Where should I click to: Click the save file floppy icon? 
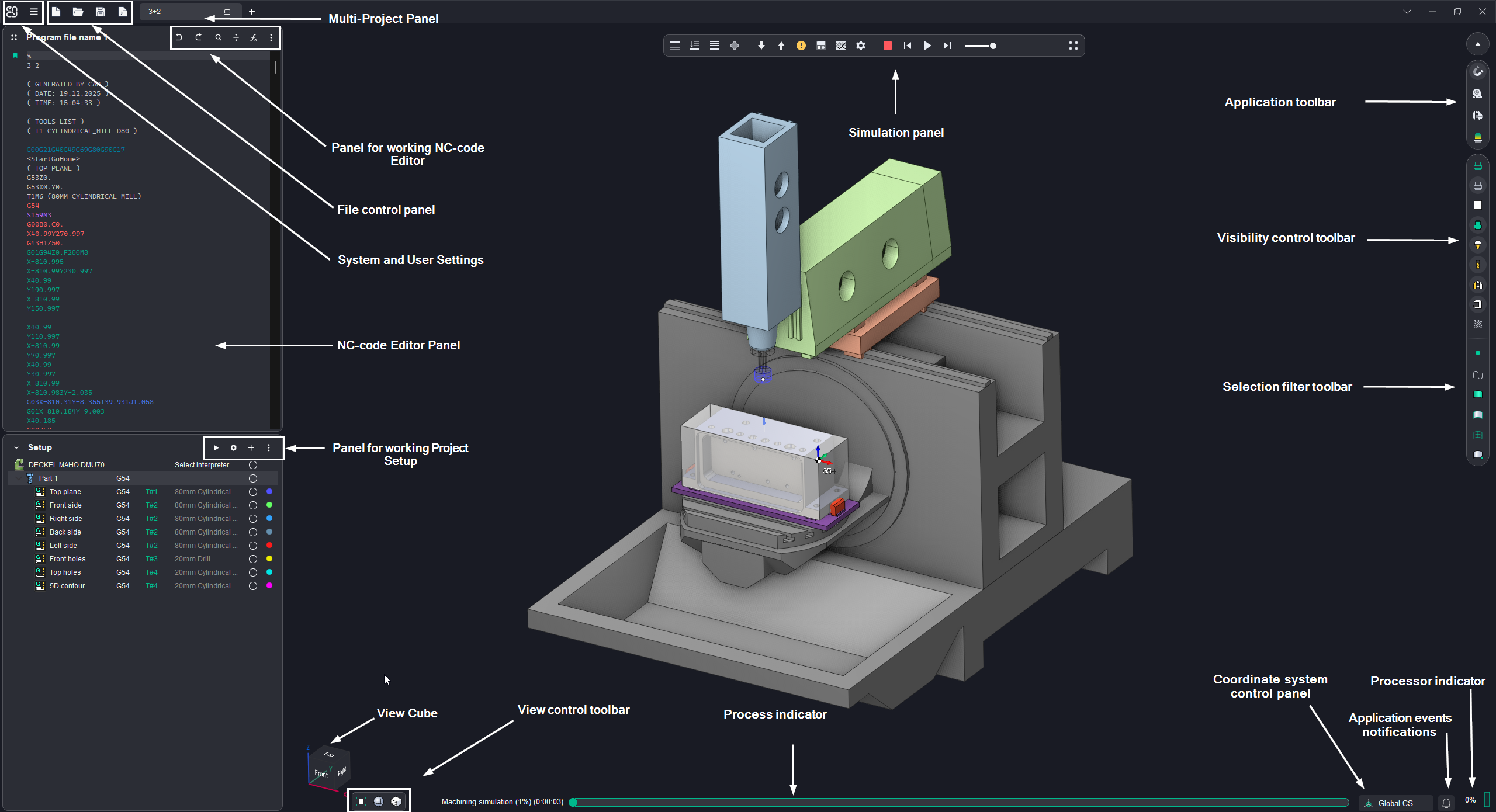[101, 12]
